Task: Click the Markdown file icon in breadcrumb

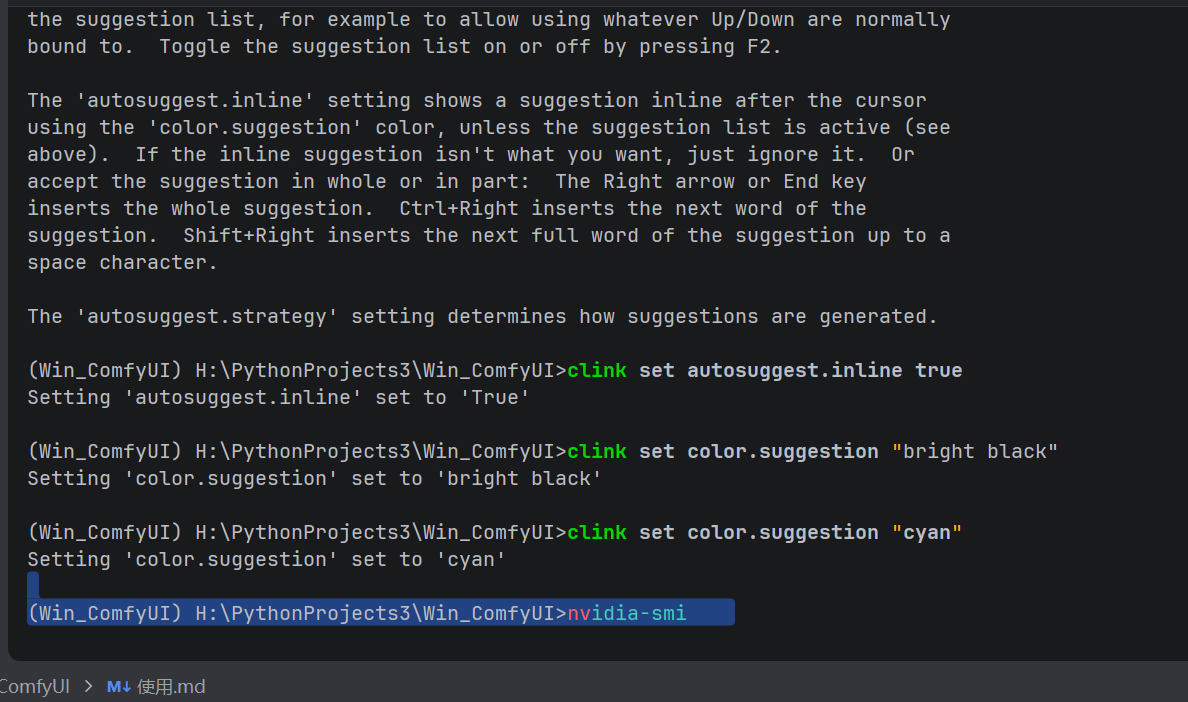Action: click(119, 687)
